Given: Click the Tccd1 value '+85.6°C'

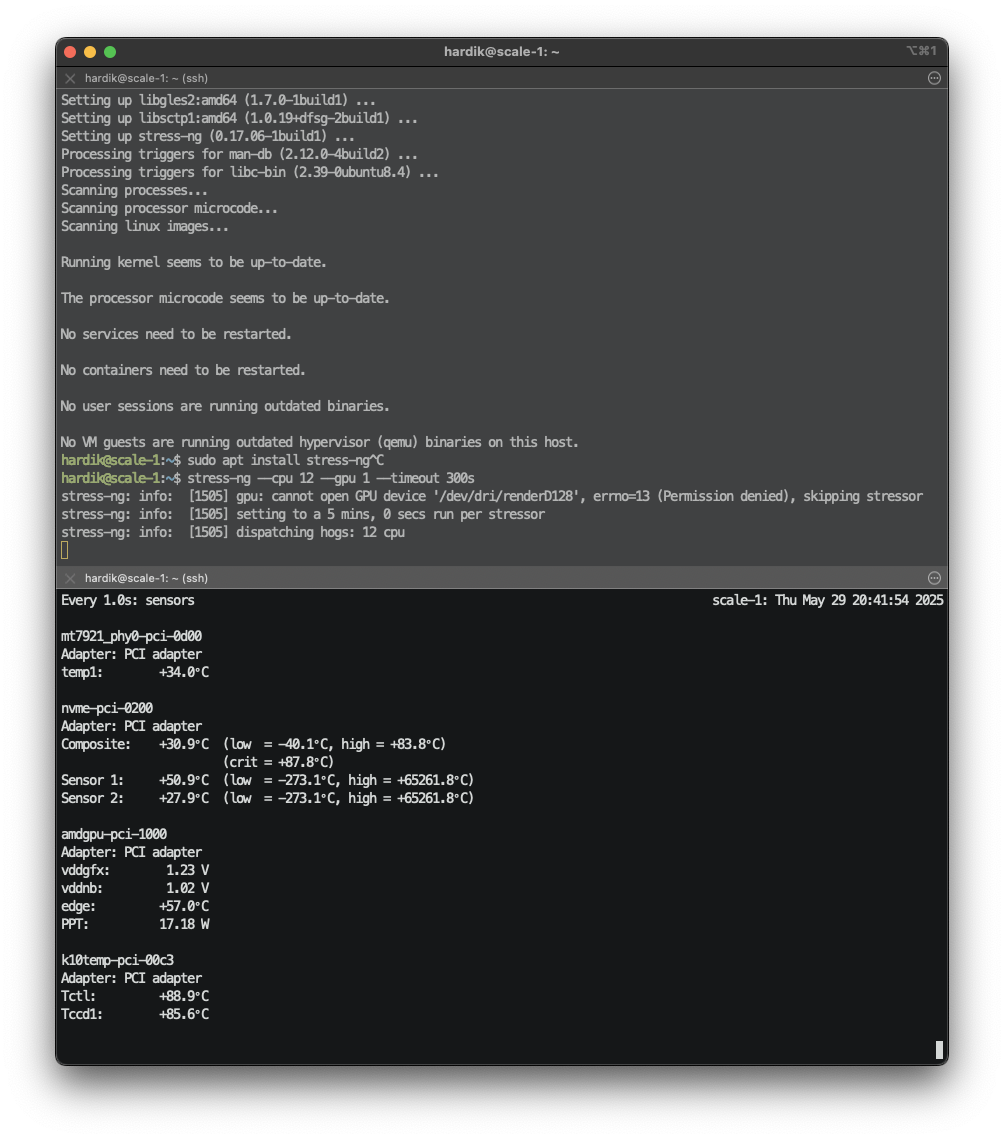Looking at the screenshot, I should (184, 1014).
